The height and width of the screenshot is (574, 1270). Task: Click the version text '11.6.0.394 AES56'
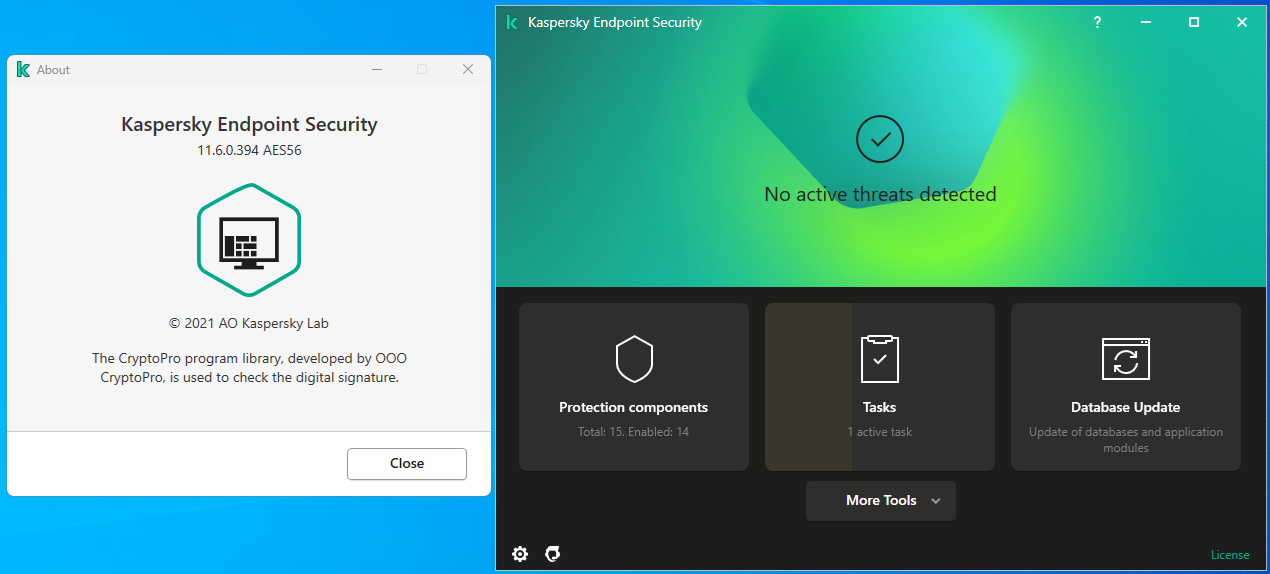coord(249,151)
